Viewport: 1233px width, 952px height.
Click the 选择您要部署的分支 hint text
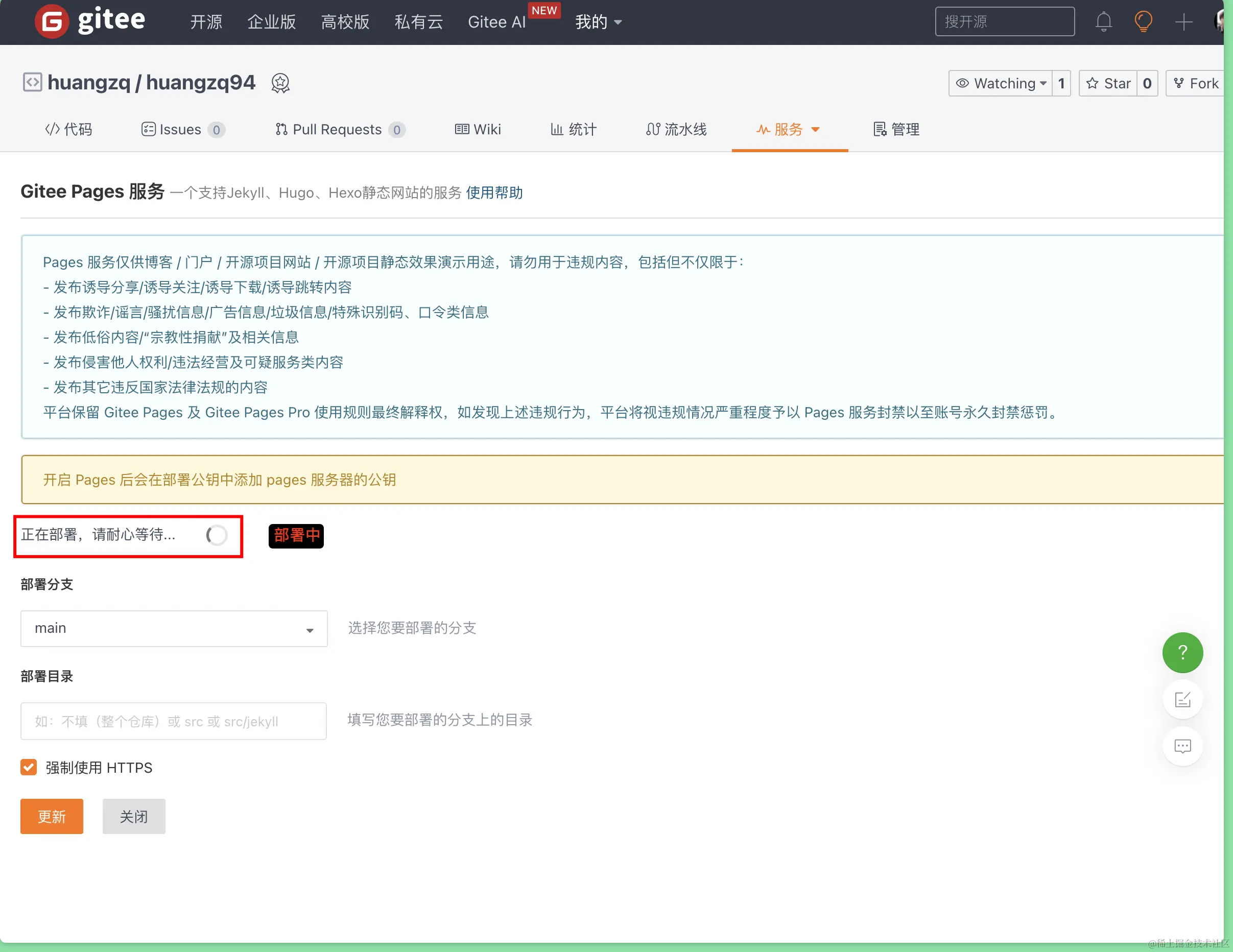click(x=412, y=628)
